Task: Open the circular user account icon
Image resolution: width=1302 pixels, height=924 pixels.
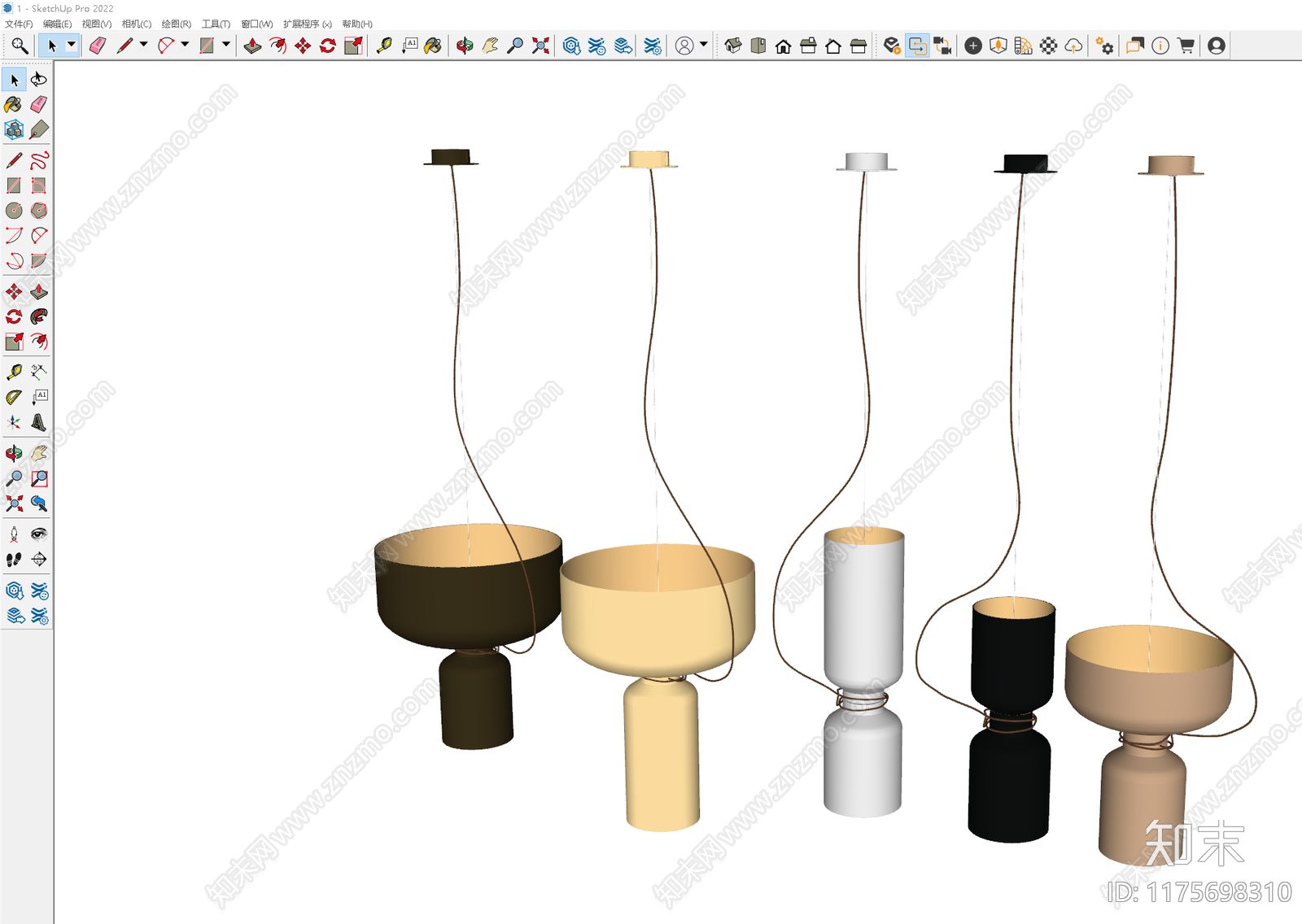Action: 684,46
